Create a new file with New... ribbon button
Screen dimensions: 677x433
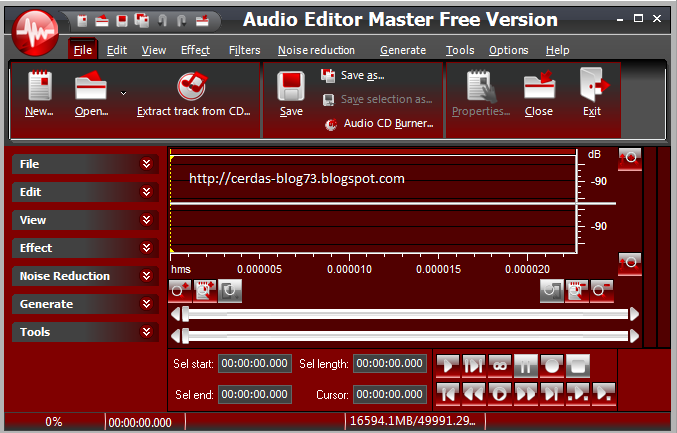39,93
